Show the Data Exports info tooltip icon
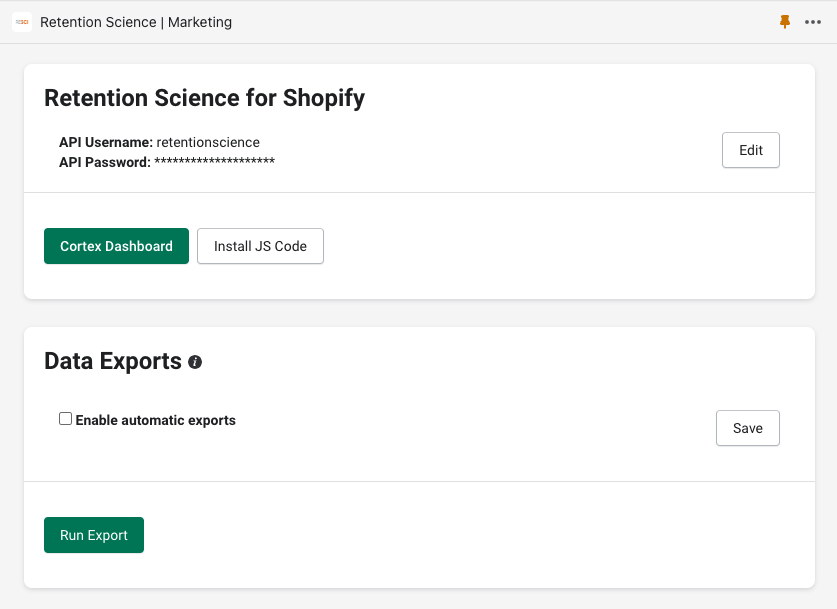The image size is (837, 609). pos(195,362)
